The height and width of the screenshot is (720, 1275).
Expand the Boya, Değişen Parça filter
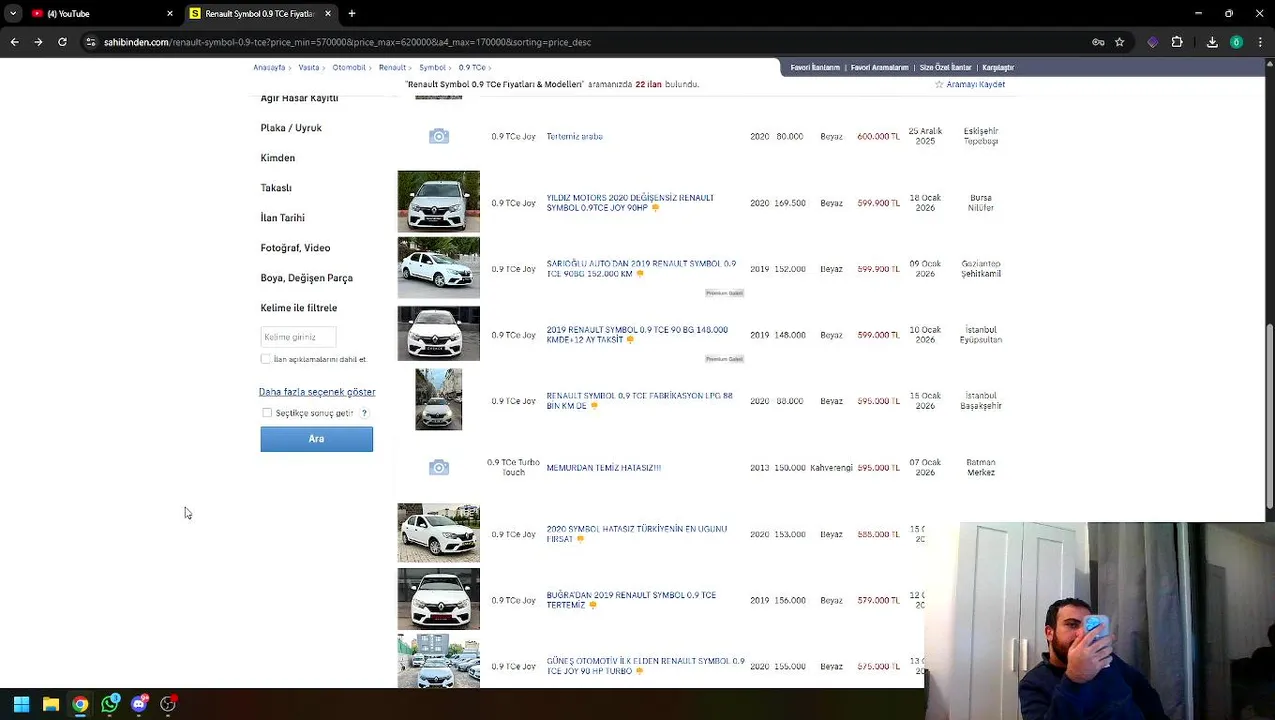tap(306, 278)
